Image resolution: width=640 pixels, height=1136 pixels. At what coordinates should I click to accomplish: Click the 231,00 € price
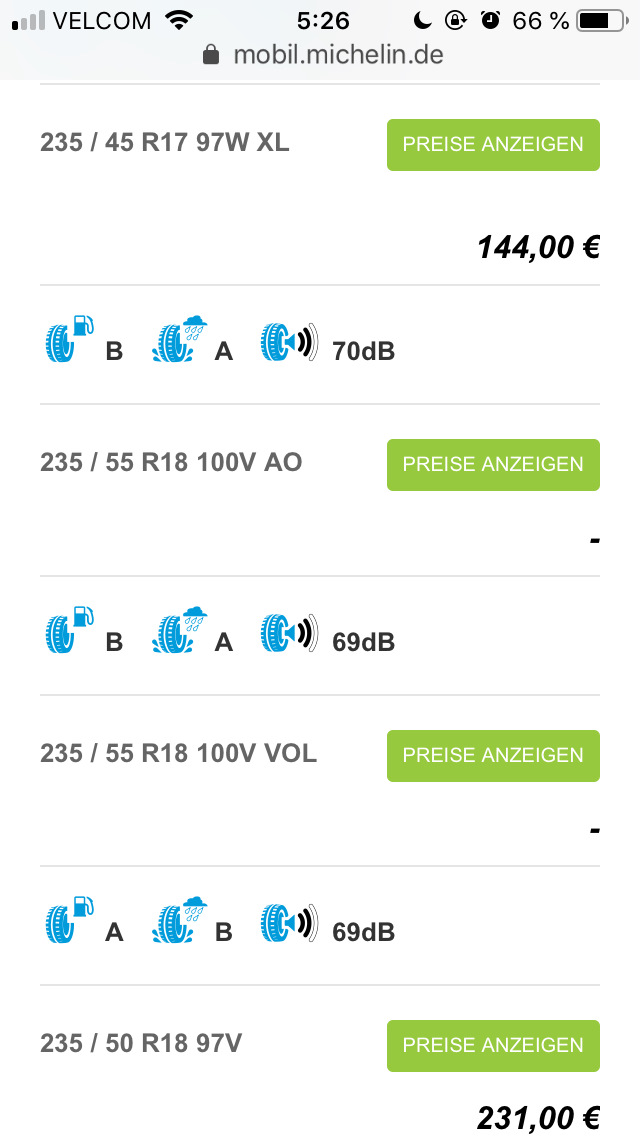(x=538, y=1118)
